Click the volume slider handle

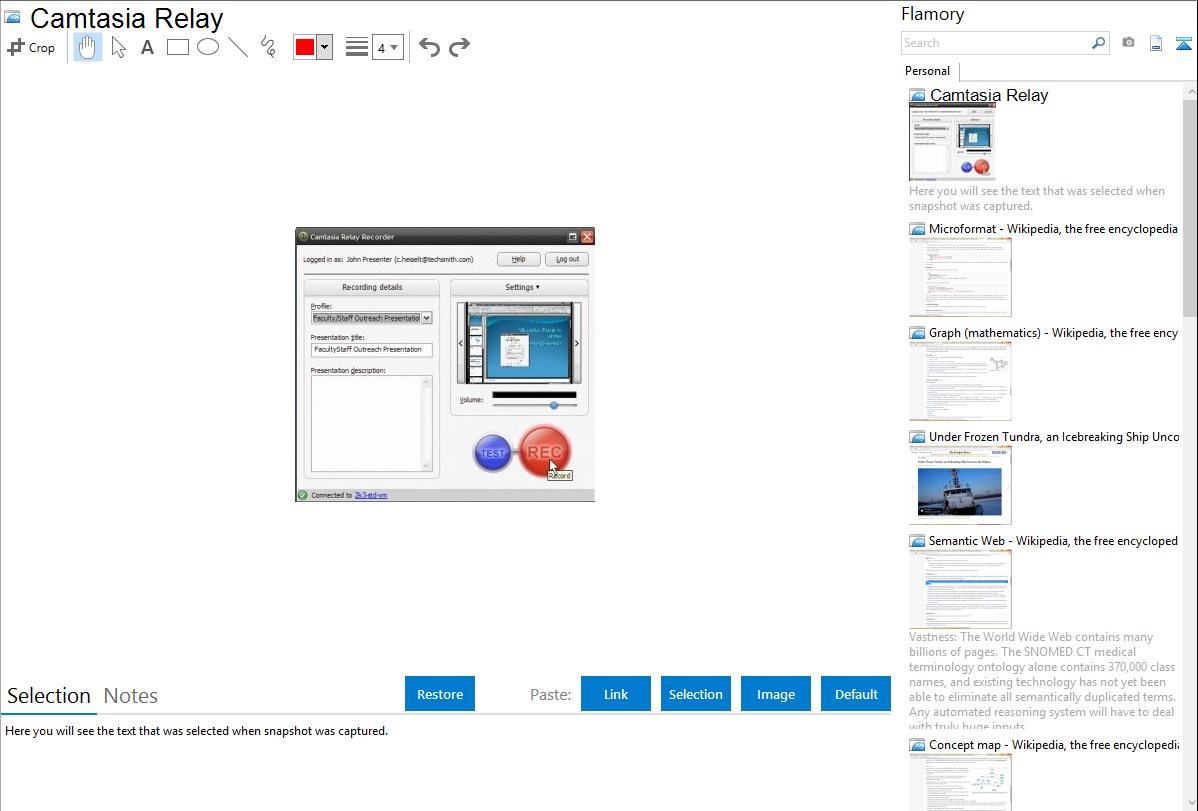tap(554, 405)
